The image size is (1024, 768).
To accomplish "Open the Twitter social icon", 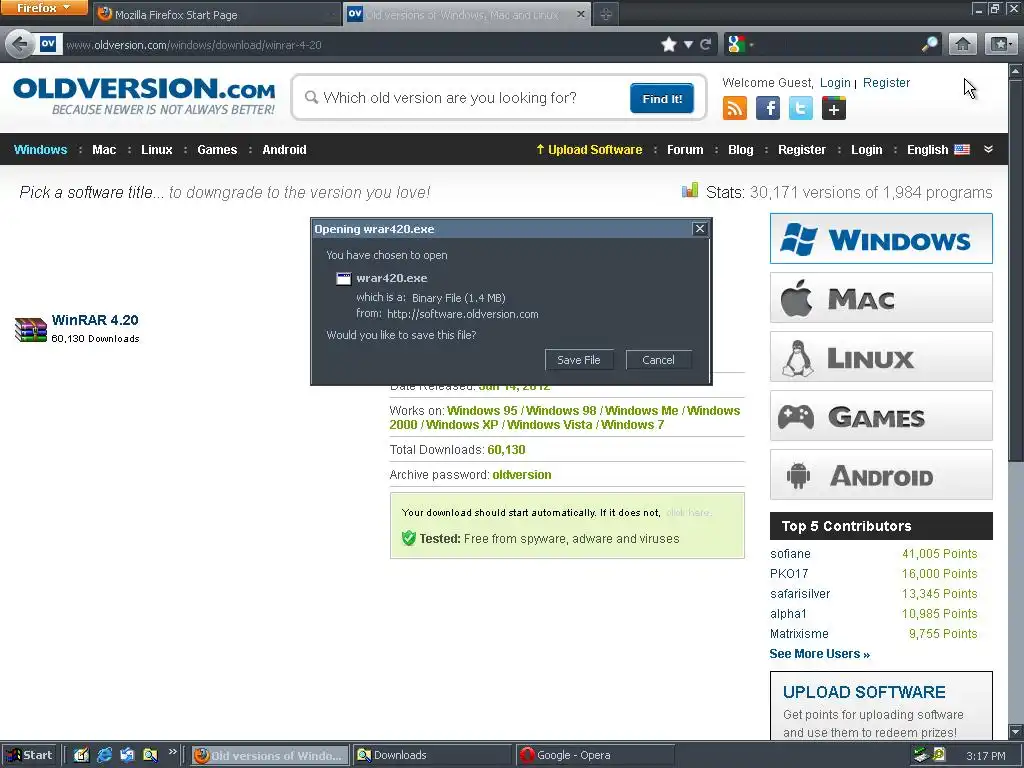I will pyautogui.click(x=801, y=108).
